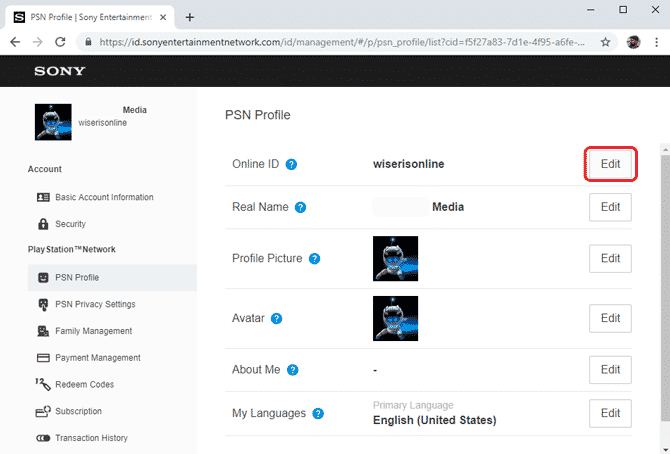Click the 'PlayStation™Network' sidebar heading
The width and height of the screenshot is (670, 454).
coord(72,250)
